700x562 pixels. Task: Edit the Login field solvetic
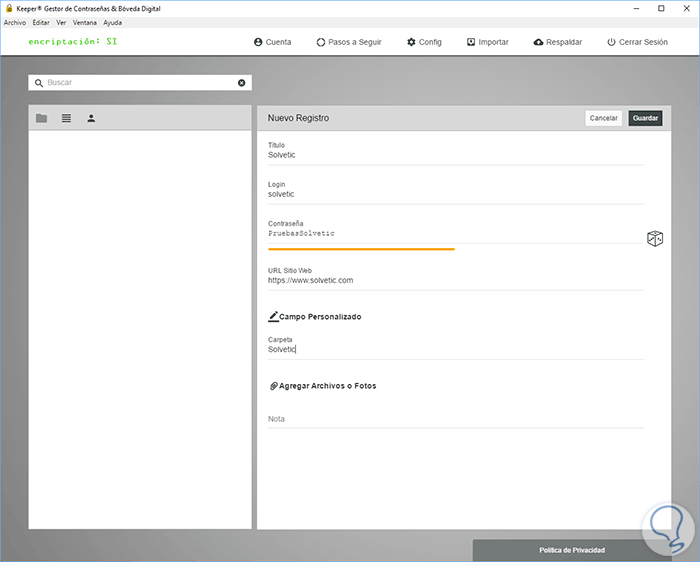[456, 194]
